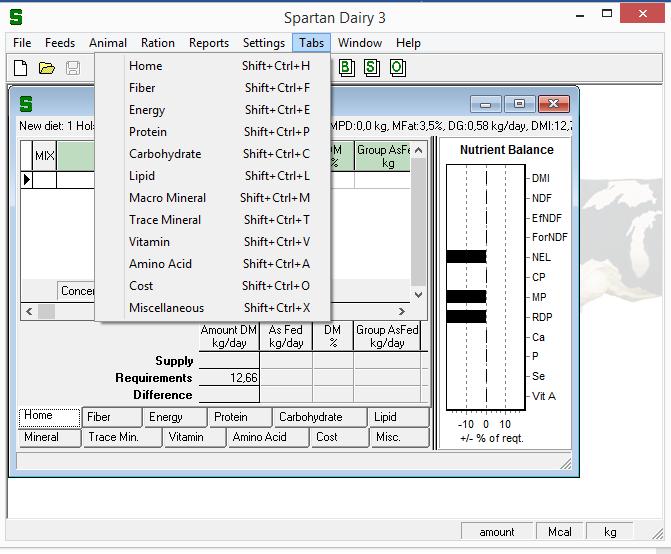Switch to the Fiber bottom tab
Image resolution: width=671 pixels, height=554 pixels.
[x=112, y=417]
